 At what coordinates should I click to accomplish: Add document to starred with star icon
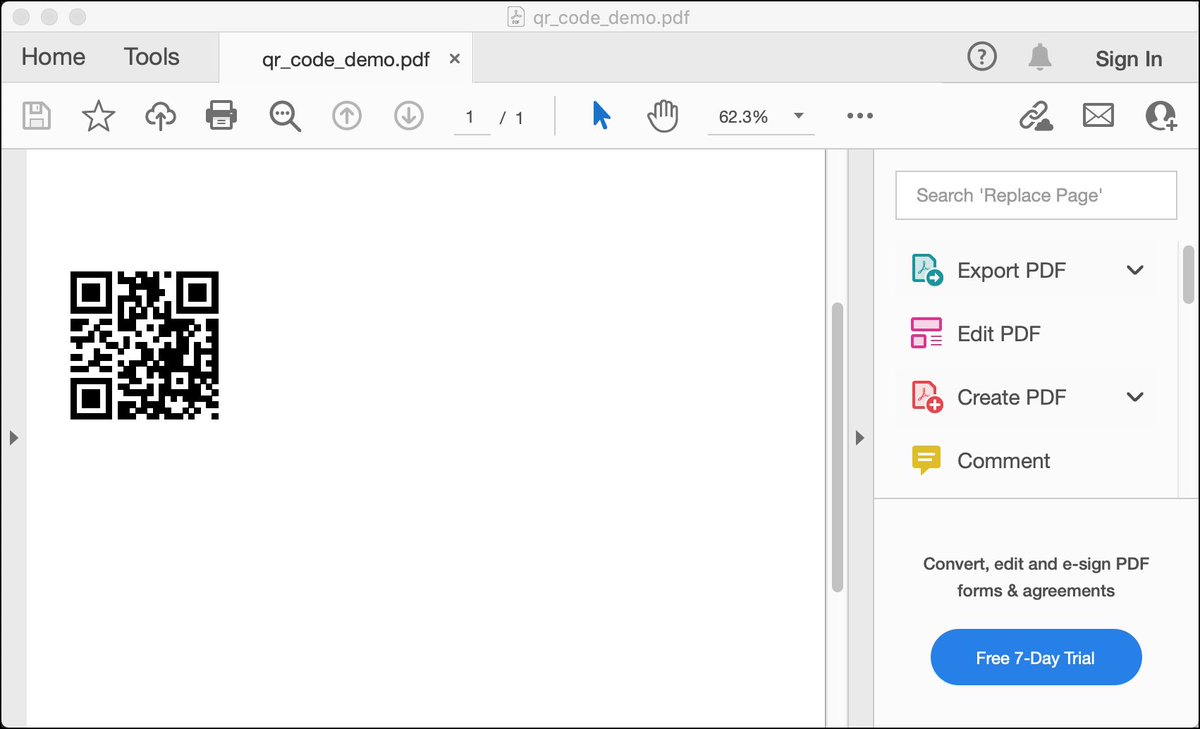(x=98, y=116)
